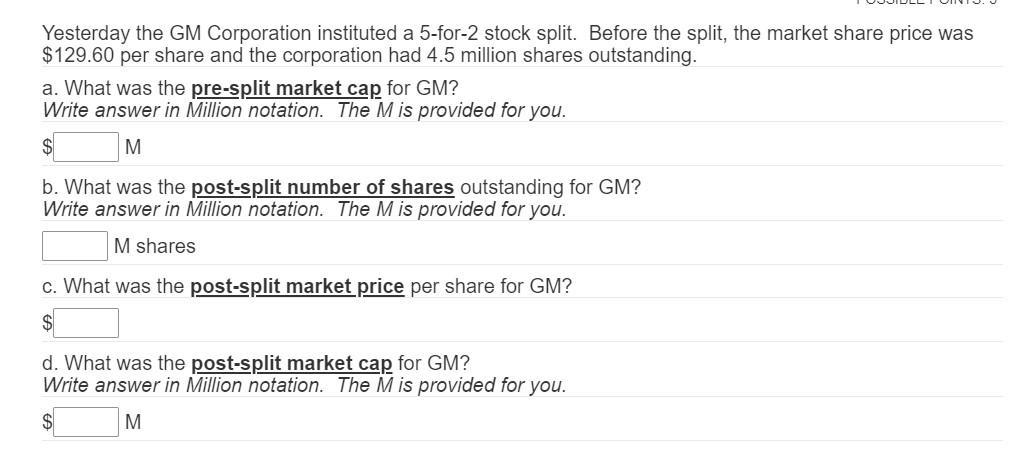Click the dollar sign before part a's field
The height and width of the screenshot is (464, 1014).
coord(46,148)
